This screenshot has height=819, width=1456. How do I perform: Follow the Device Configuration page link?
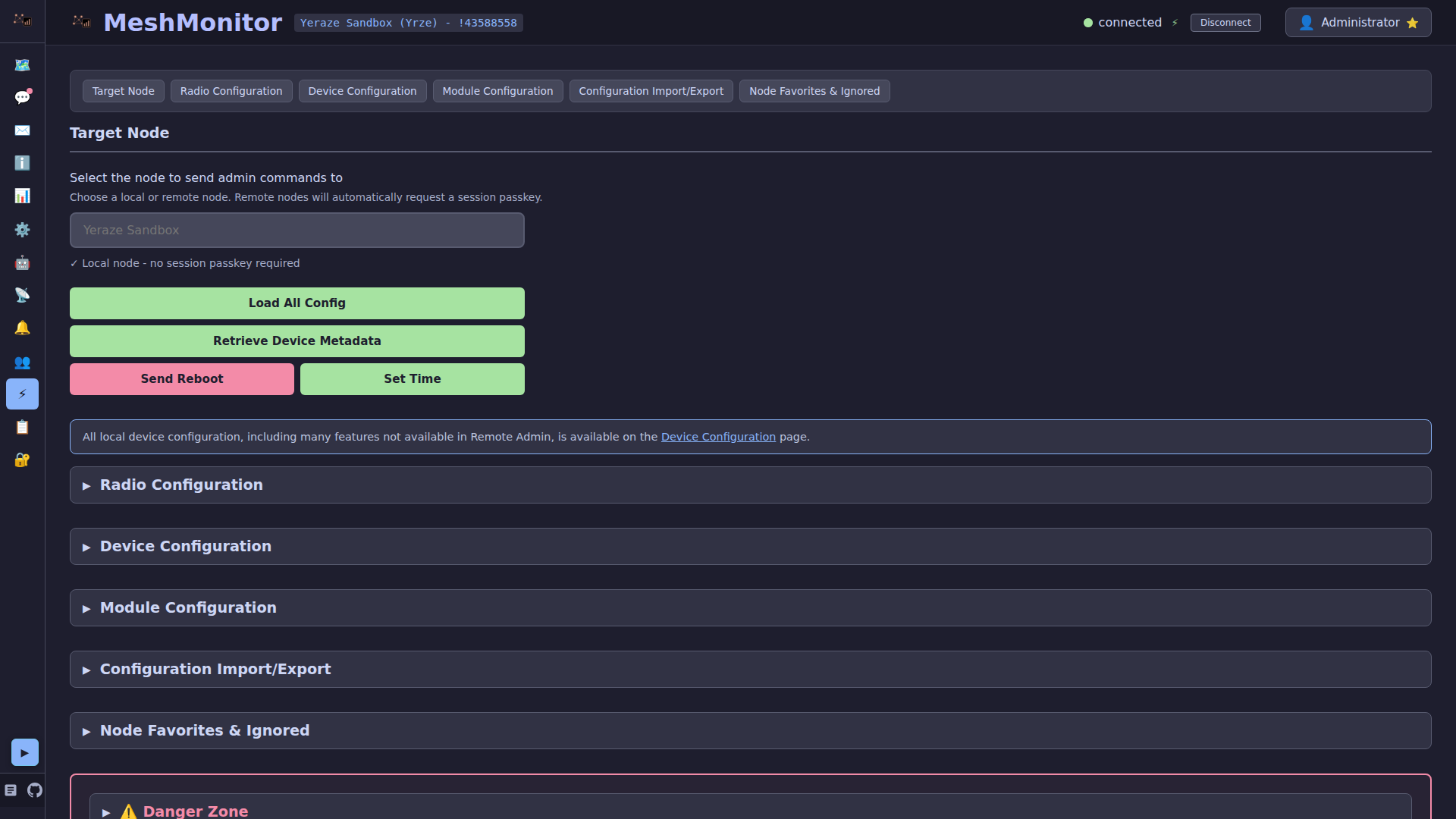click(x=717, y=437)
